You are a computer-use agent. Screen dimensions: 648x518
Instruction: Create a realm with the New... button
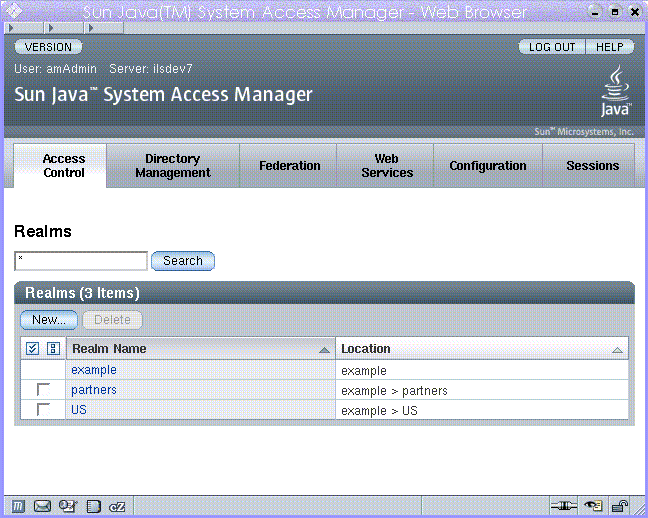[x=49, y=320]
